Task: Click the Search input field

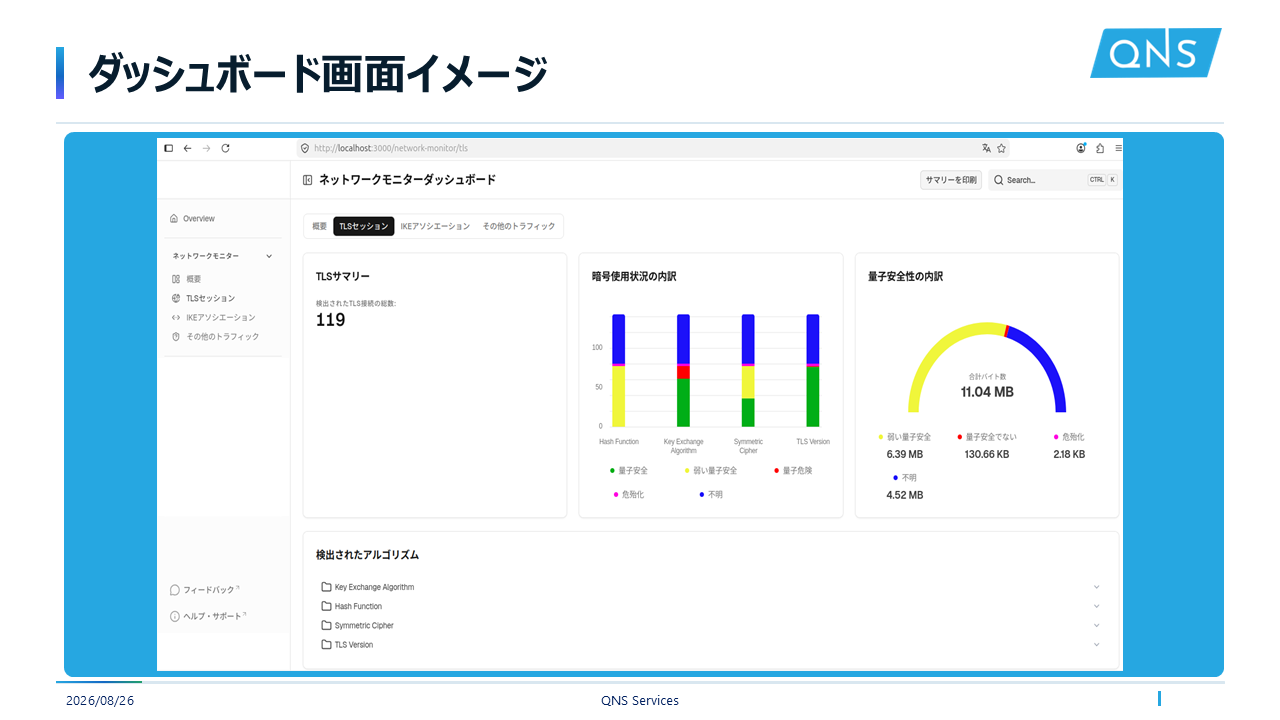Action: [x=1054, y=180]
